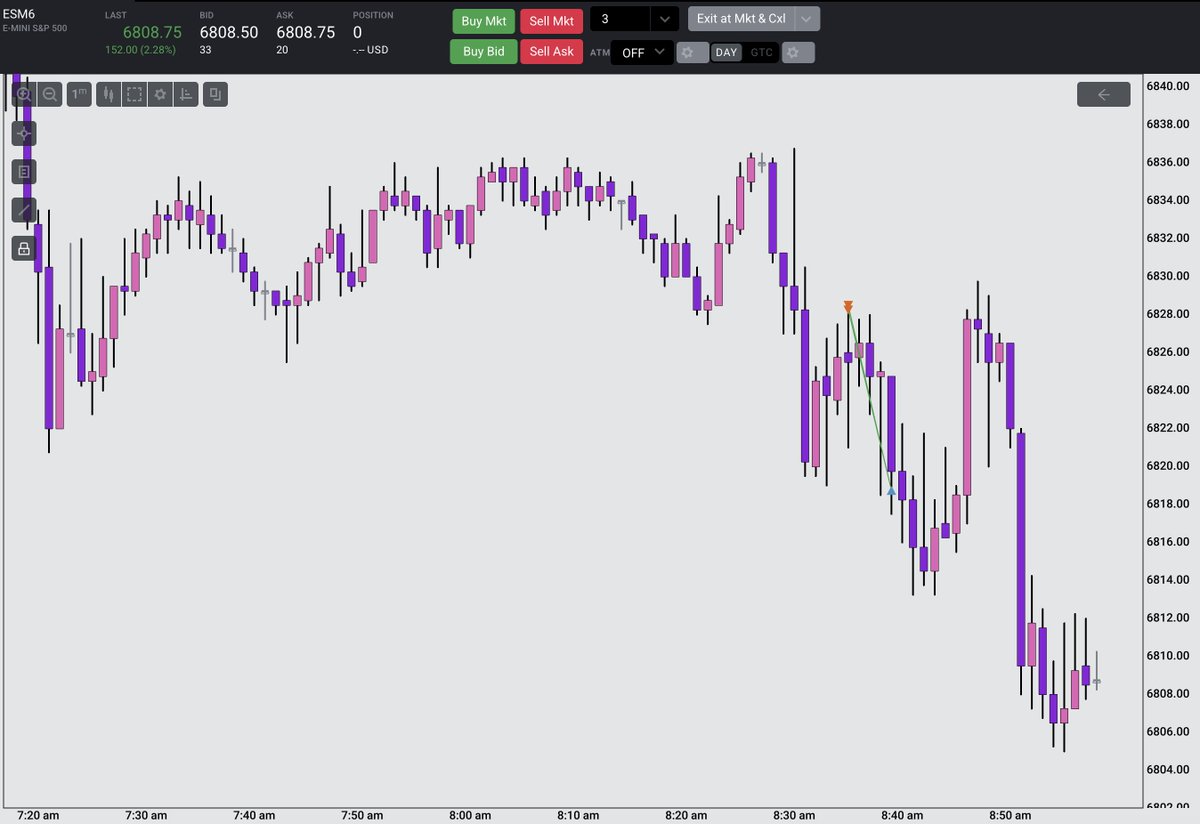Click the 6820.00 price axis label

point(1167,466)
